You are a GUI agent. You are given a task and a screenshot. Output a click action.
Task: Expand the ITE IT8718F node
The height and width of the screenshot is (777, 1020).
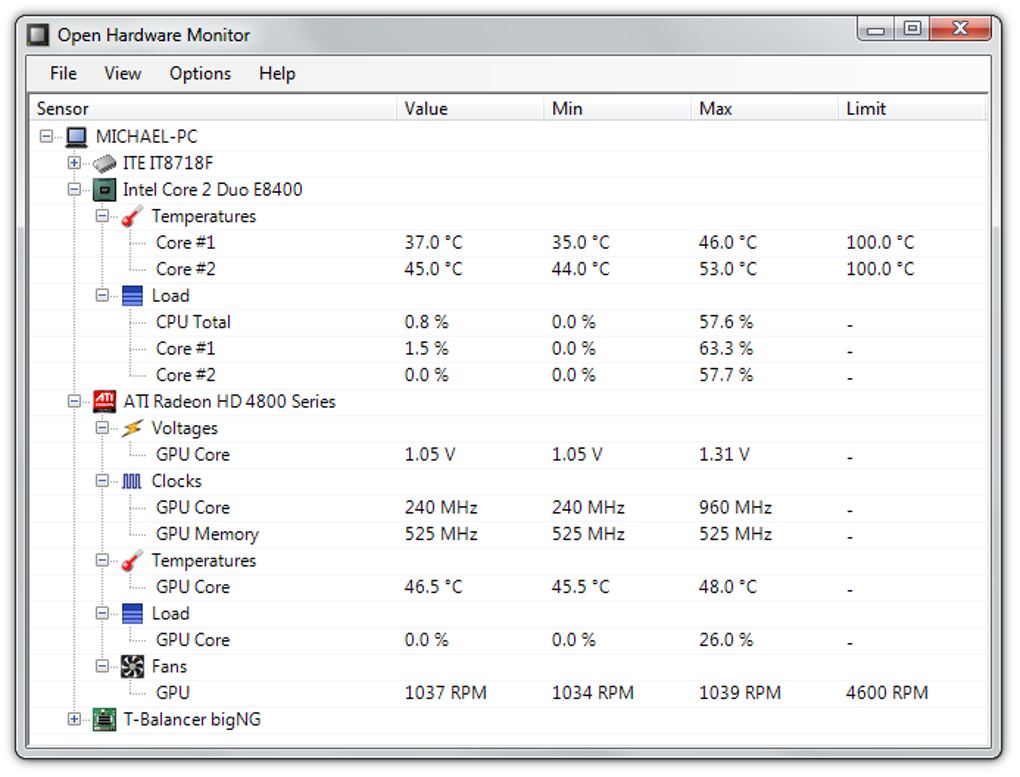point(74,163)
